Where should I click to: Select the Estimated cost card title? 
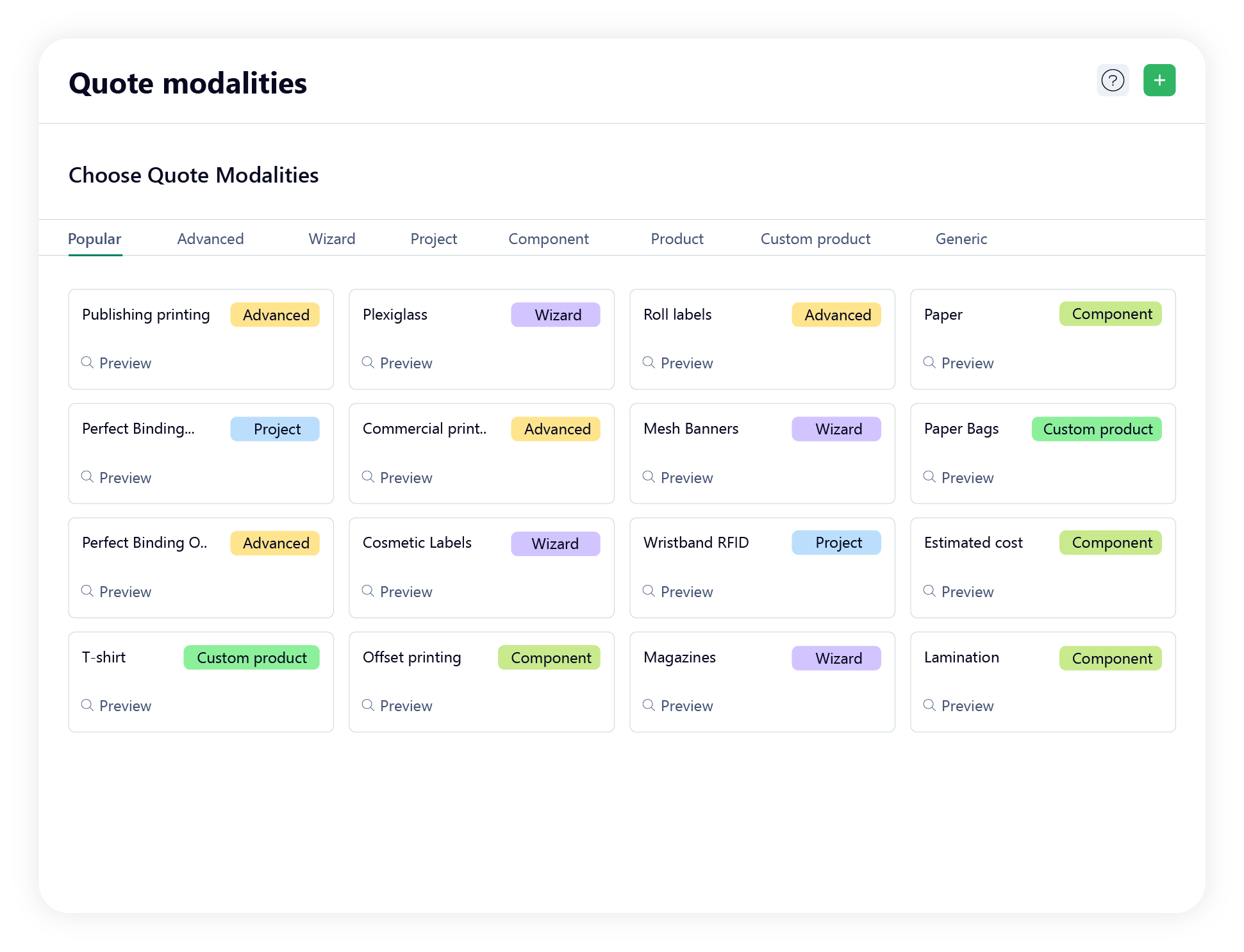pyautogui.click(x=973, y=543)
